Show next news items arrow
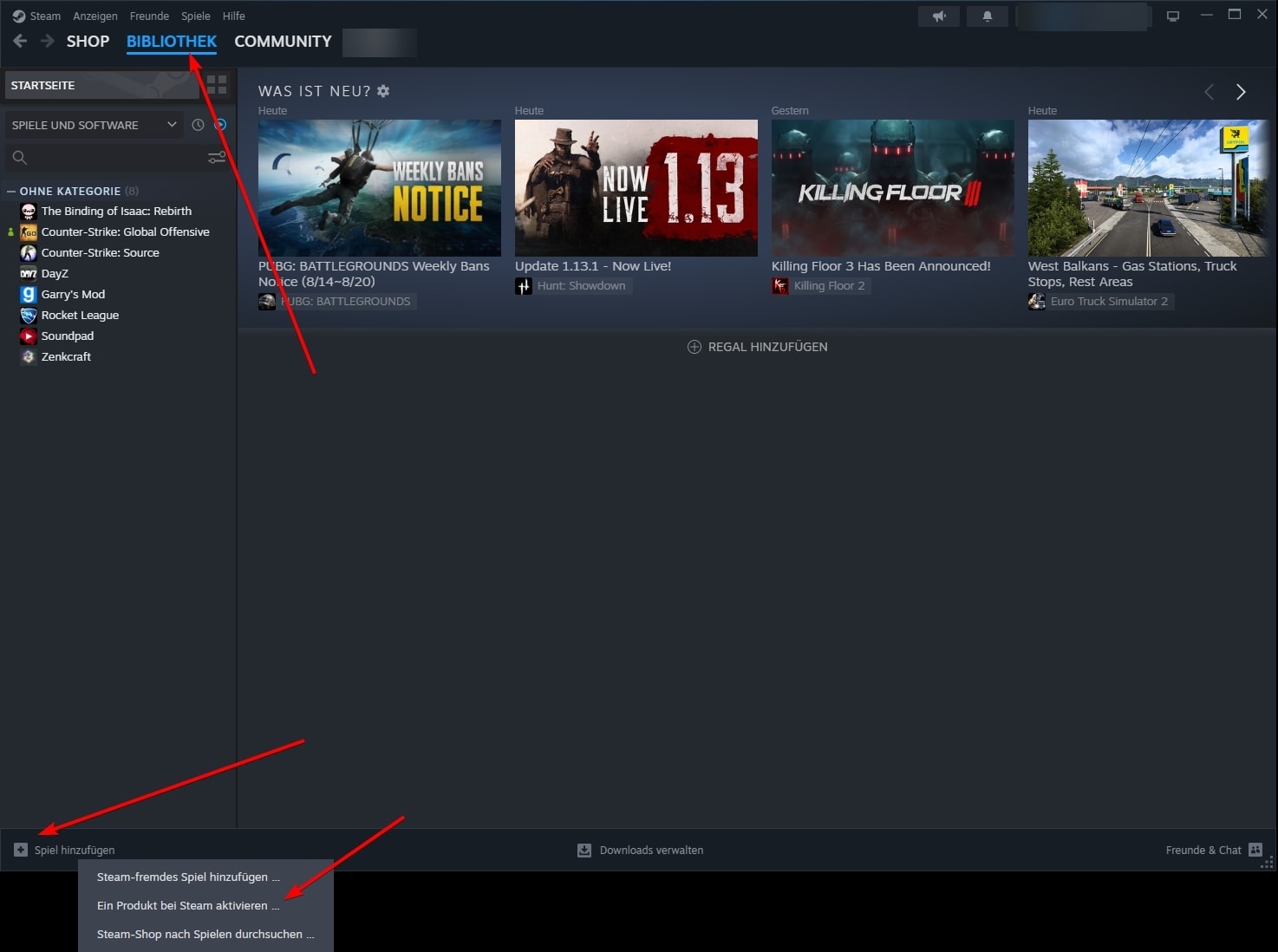The height and width of the screenshot is (952, 1278). tap(1241, 92)
